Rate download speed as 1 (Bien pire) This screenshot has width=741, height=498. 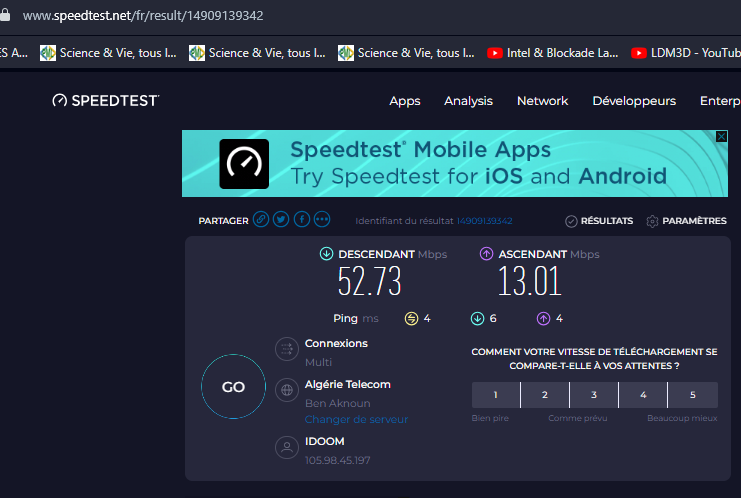[495, 395]
